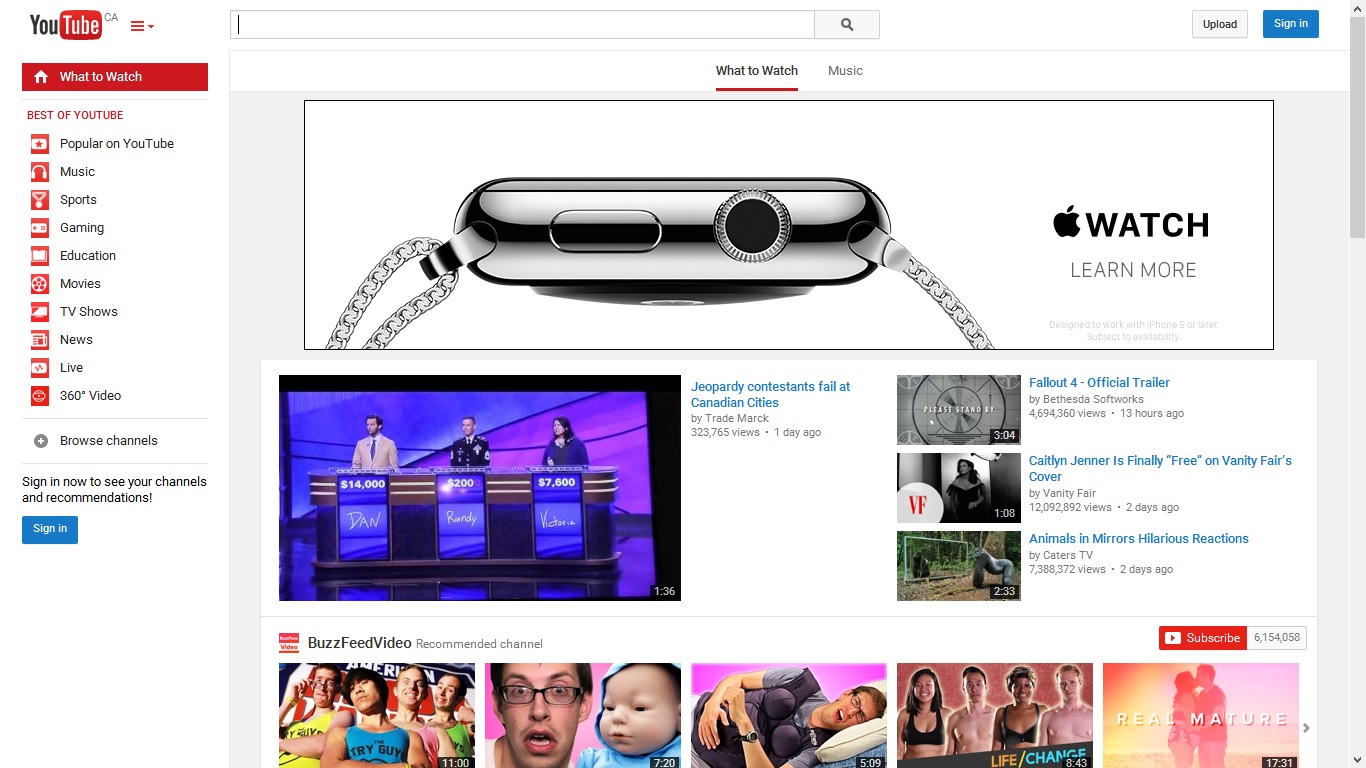Open Caters TV channel link
1366x768 pixels.
(x=1068, y=555)
